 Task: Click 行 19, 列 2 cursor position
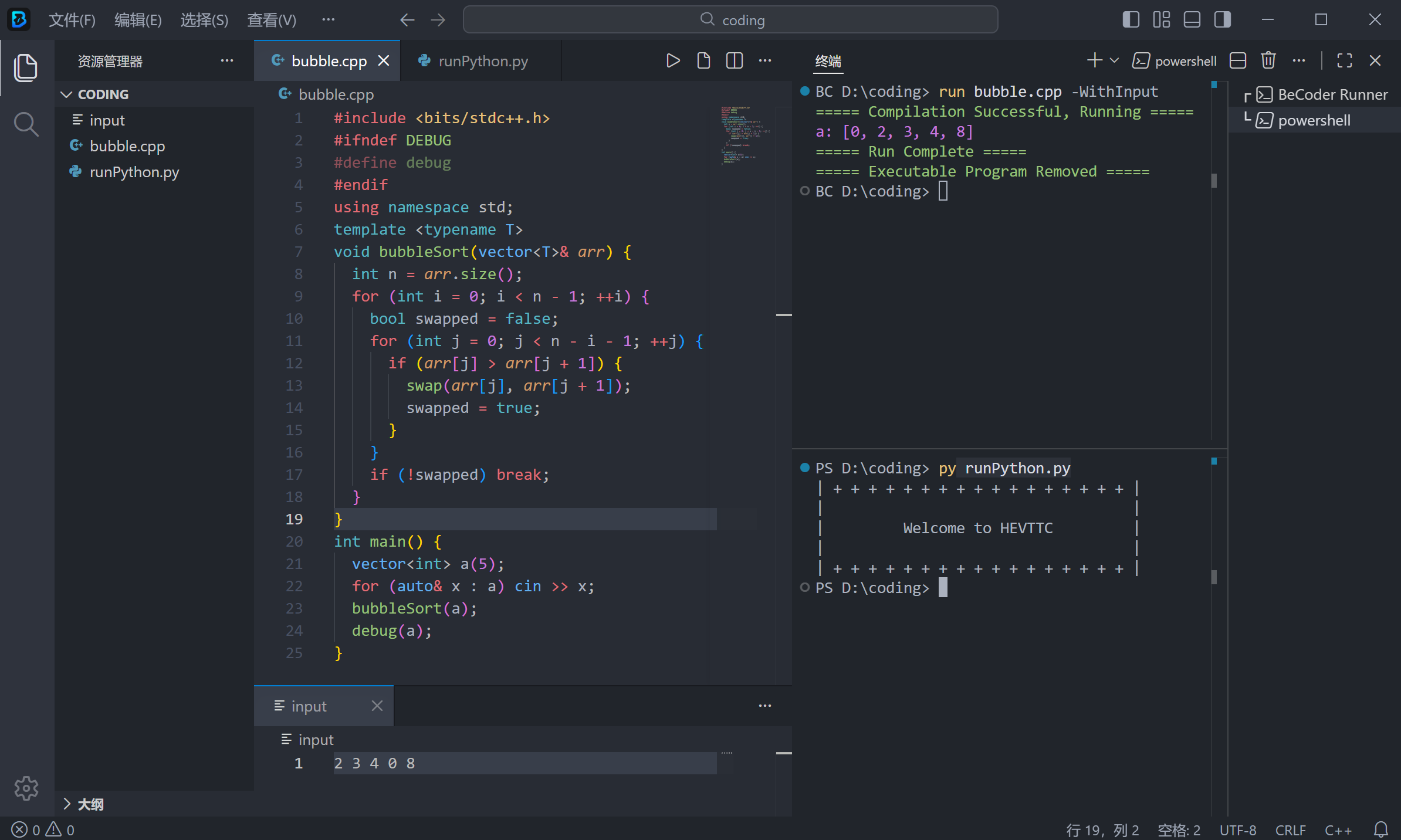[x=1102, y=830]
